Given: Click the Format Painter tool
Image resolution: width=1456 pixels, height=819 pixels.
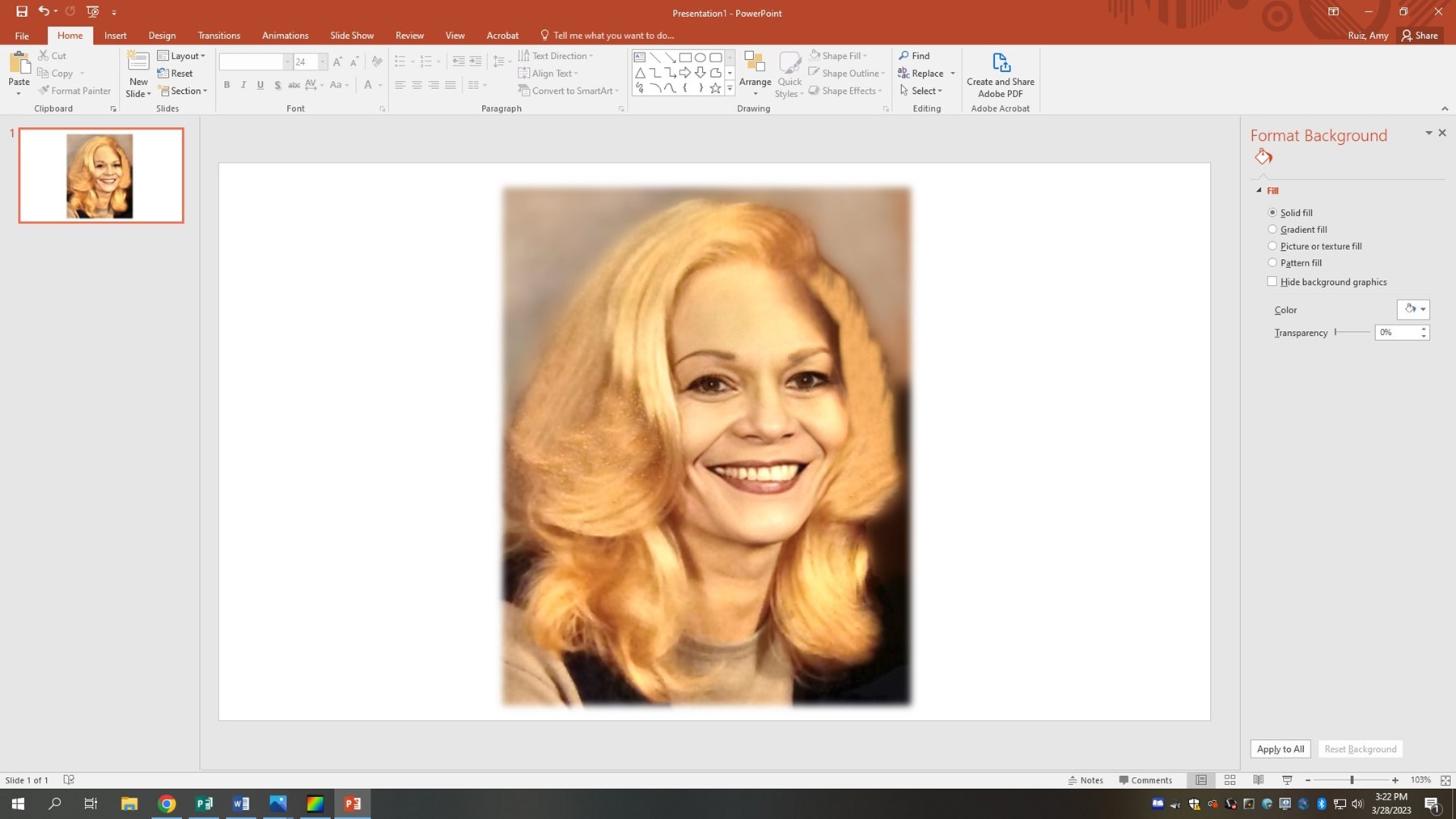Looking at the screenshot, I should point(74,91).
